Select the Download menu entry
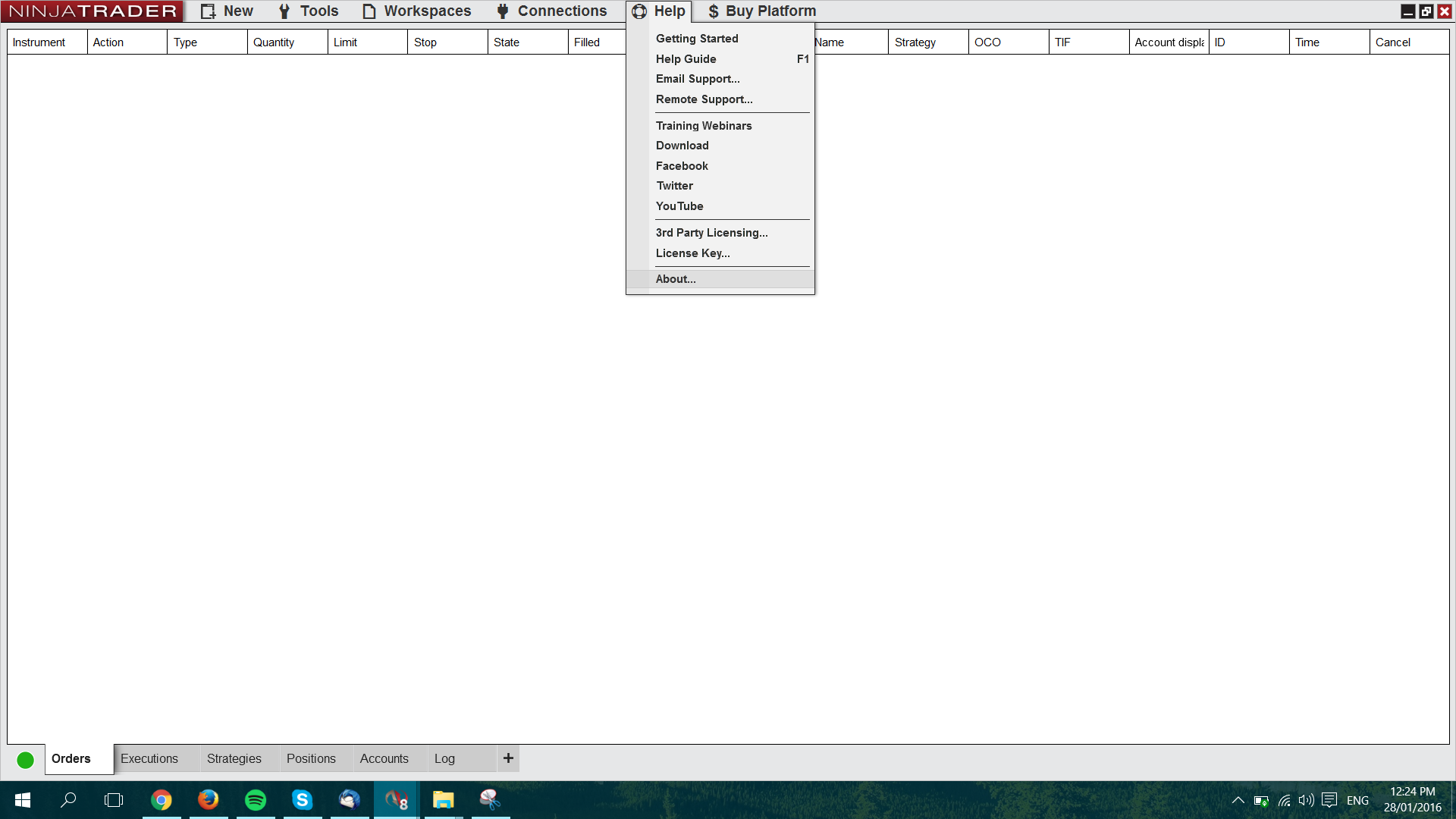This screenshot has height=819, width=1456. click(720, 146)
